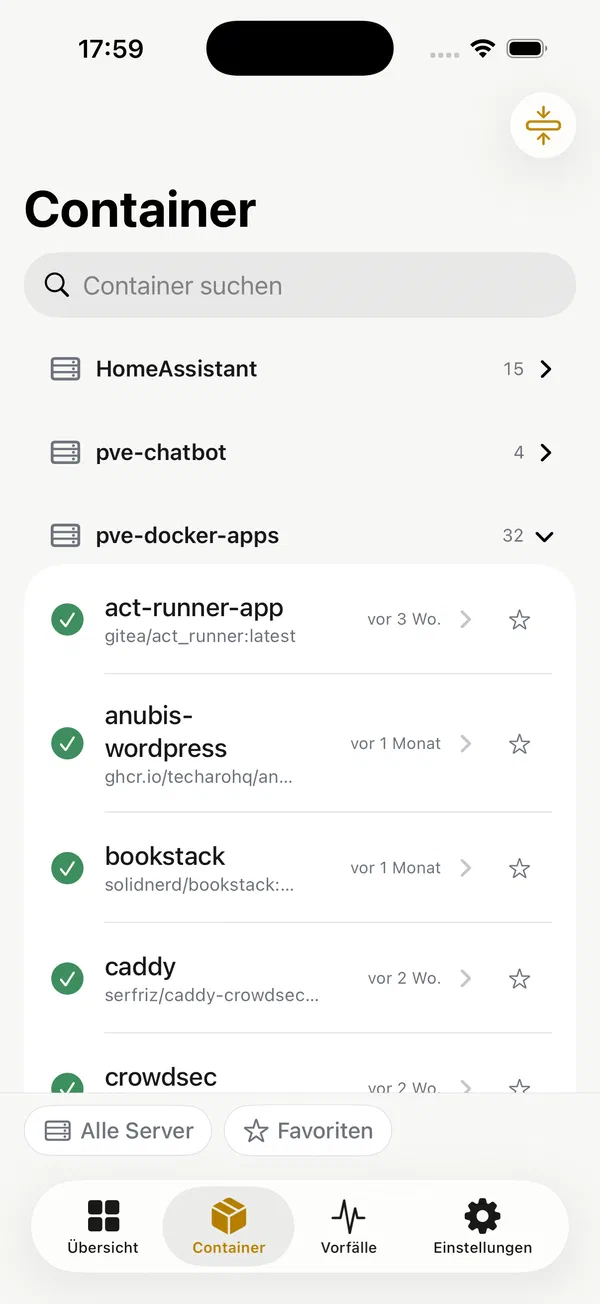Click the magnifier icon in search bar
The image size is (600, 1304).
click(57, 285)
